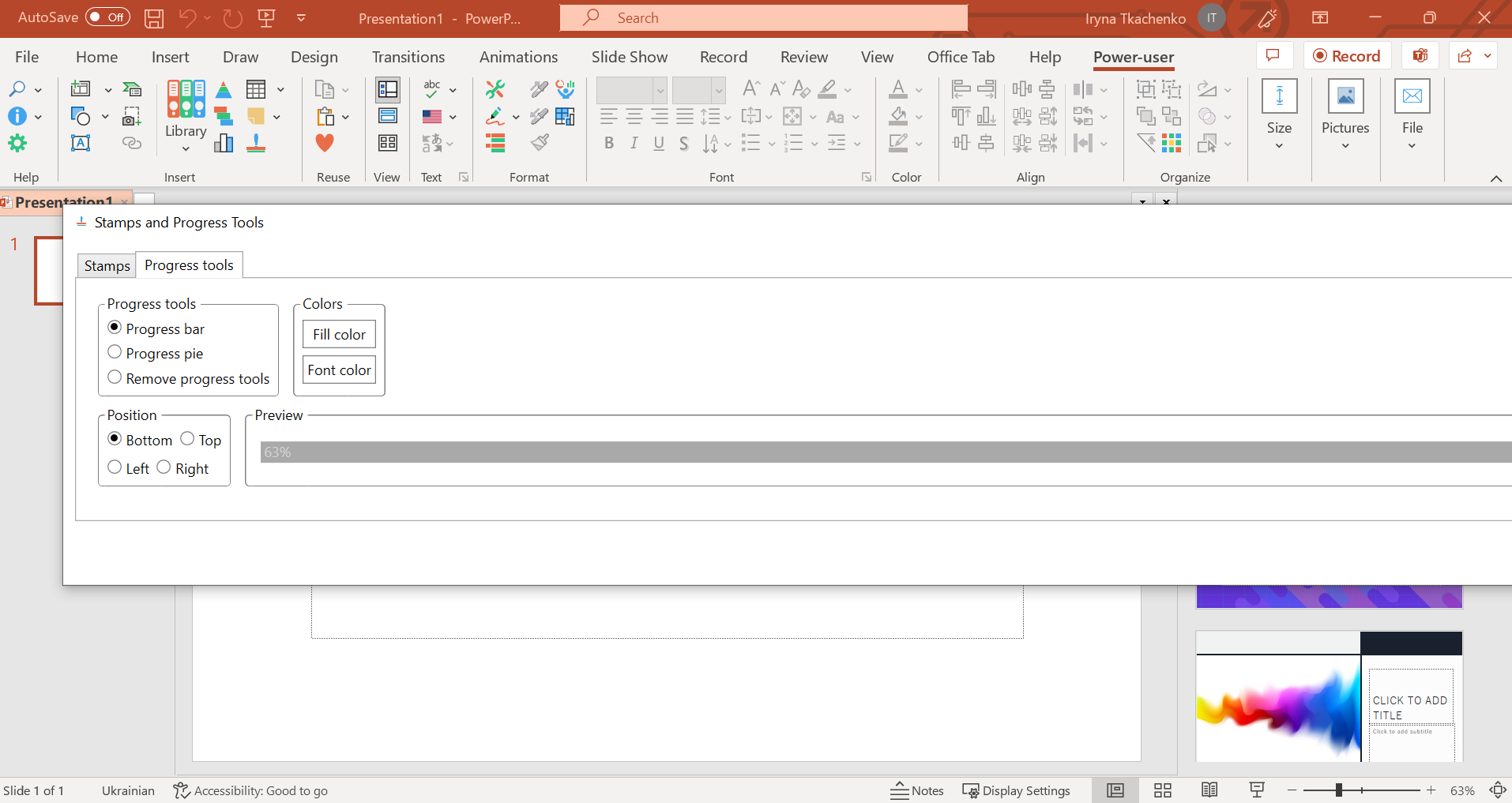1512x803 pixels.
Task: Click the Undo icon
Action: click(187, 17)
